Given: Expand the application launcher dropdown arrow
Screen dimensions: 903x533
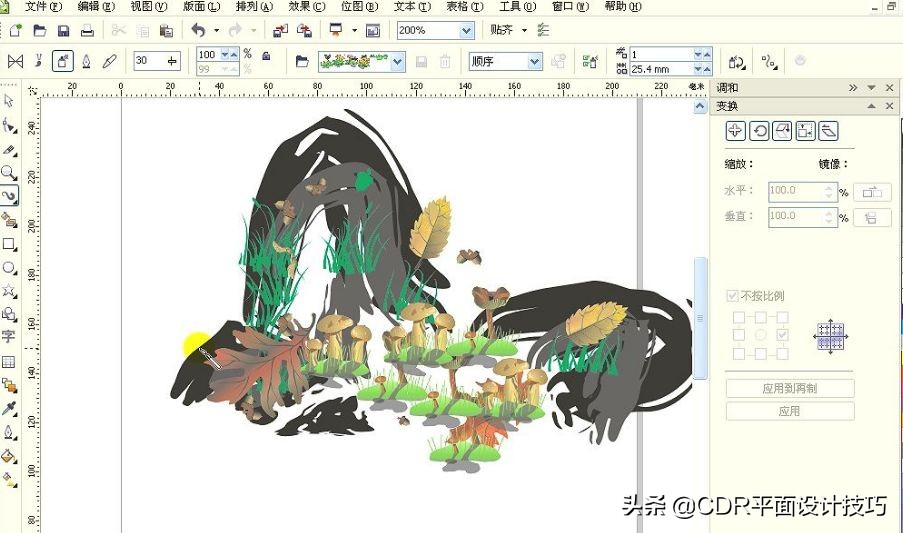Looking at the screenshot, I should [354, 30].
